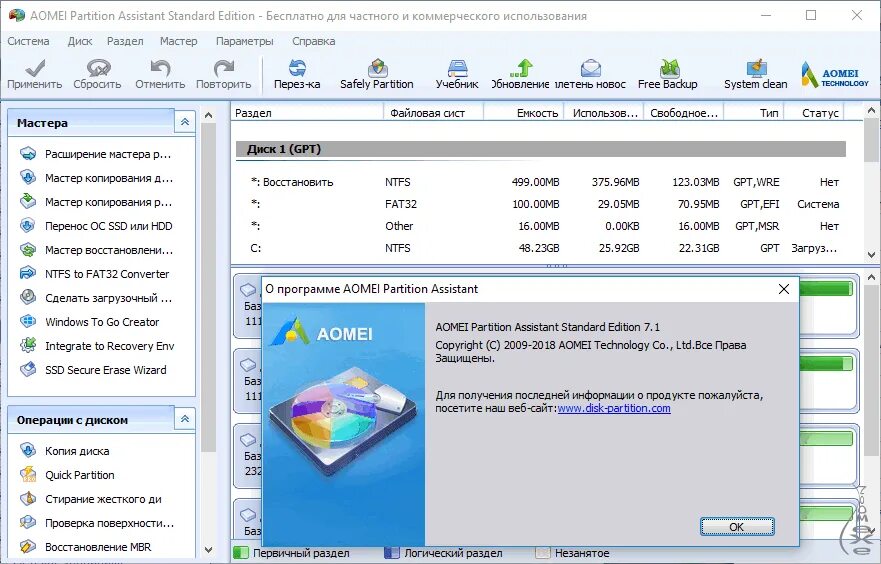Open the Параметры menu

(x=244, y=41)
